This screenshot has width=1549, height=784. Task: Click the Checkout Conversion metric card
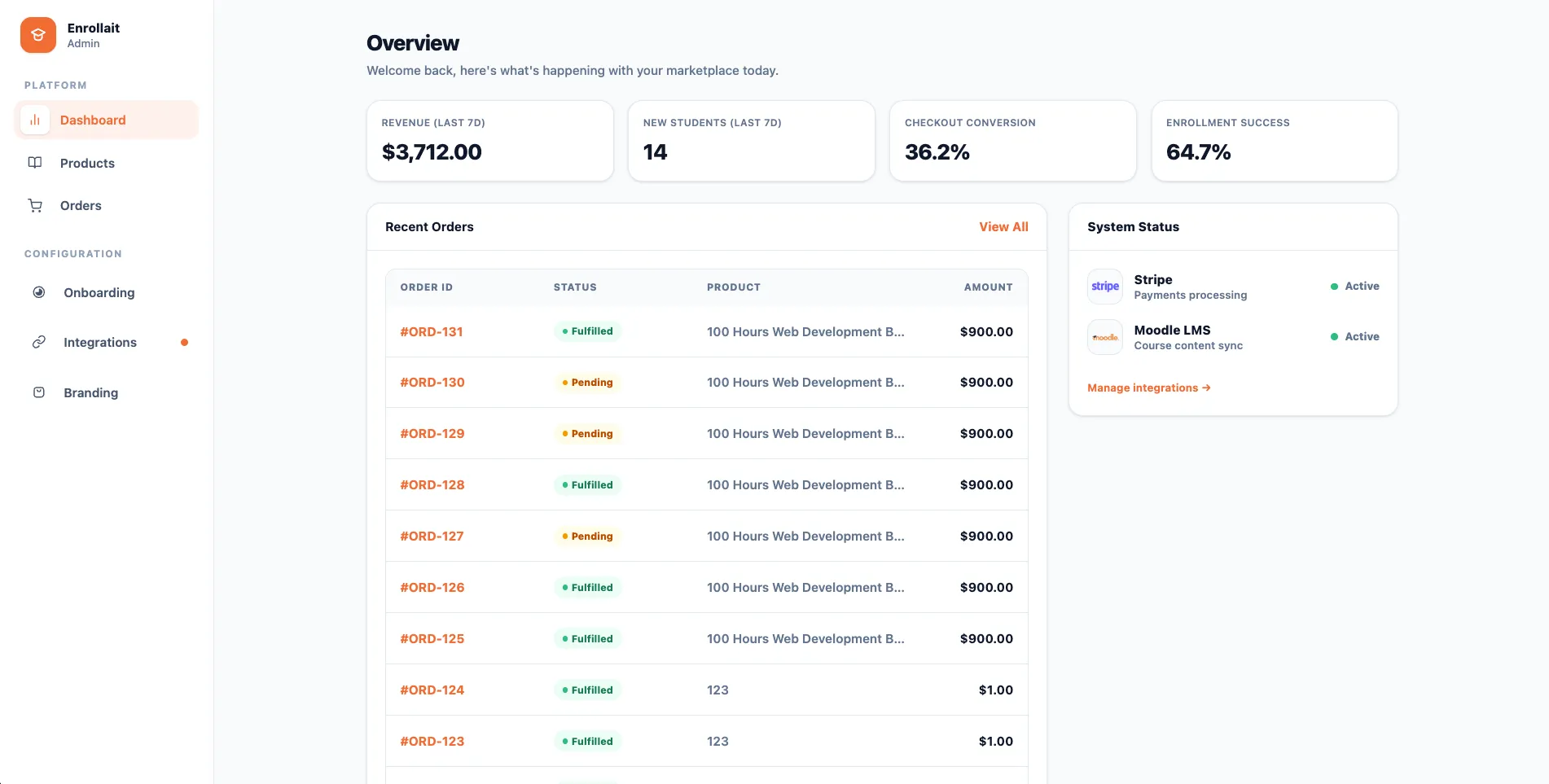point(1012,140)
